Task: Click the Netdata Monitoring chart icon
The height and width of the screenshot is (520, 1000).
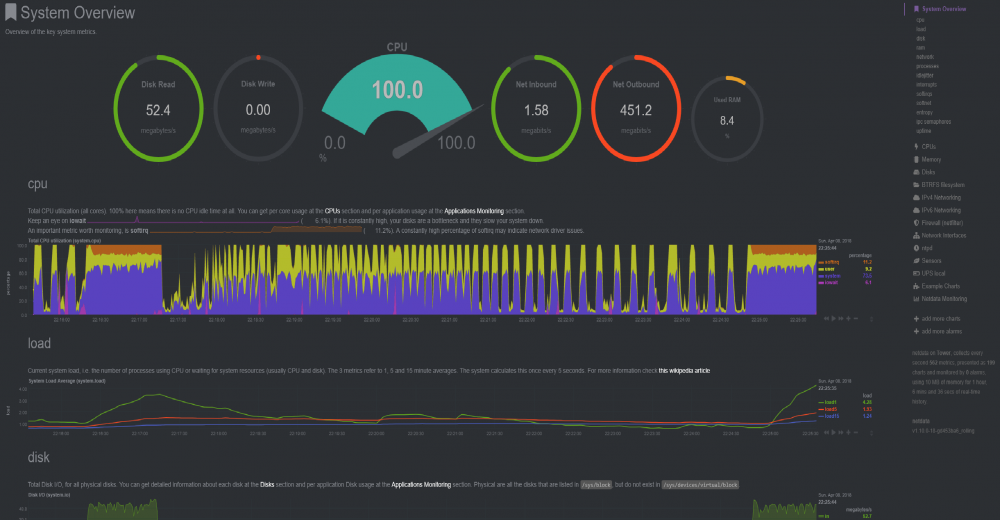Action: (x=916, y=299)
